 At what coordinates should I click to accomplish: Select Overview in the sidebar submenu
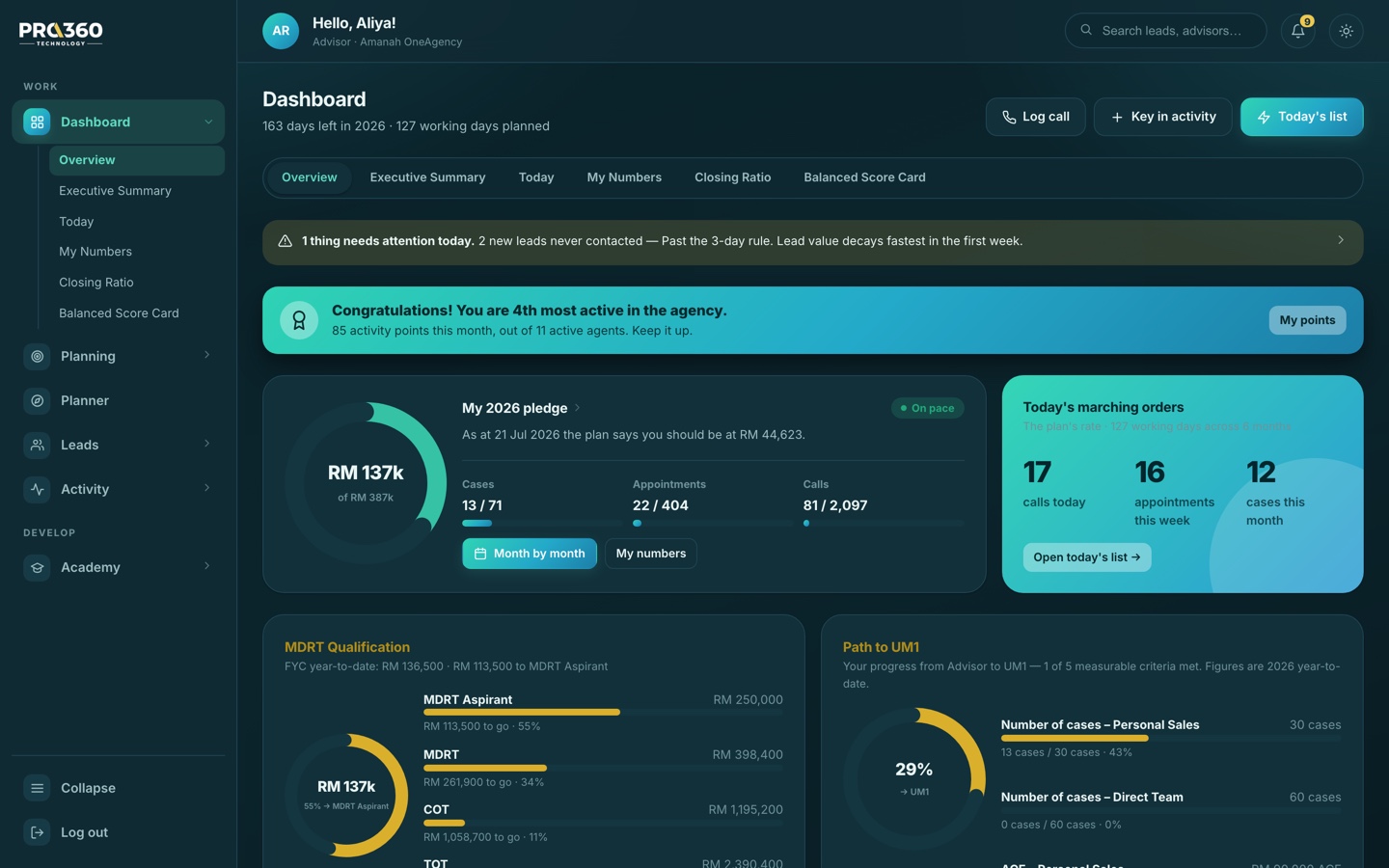pos(137,160)
